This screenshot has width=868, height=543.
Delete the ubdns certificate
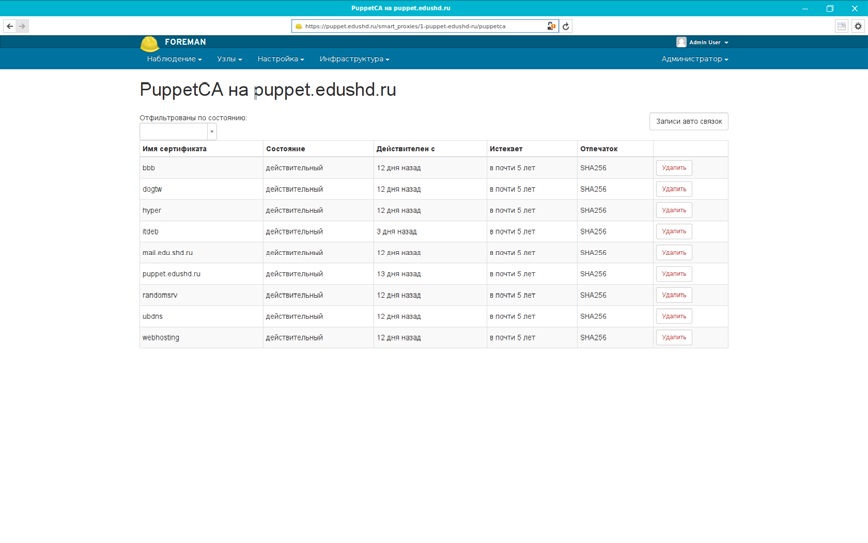pyautogui.click(x=674, y=316)
